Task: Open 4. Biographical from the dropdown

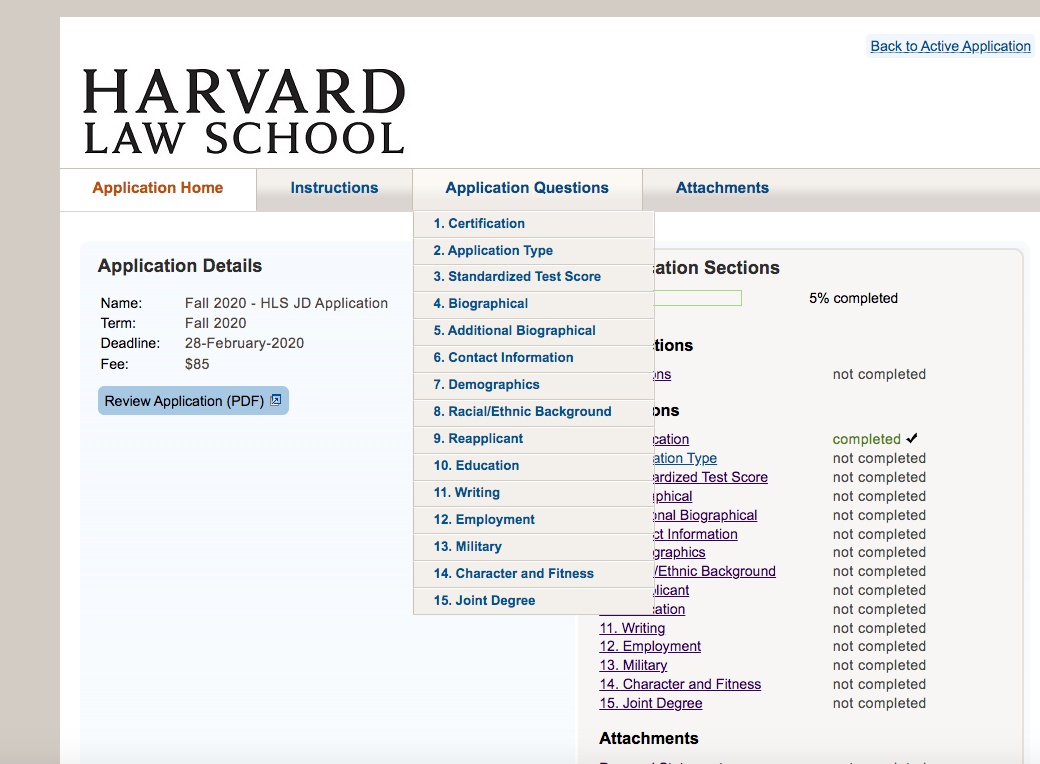Action: pyautogui.click(x=533, y=304)
